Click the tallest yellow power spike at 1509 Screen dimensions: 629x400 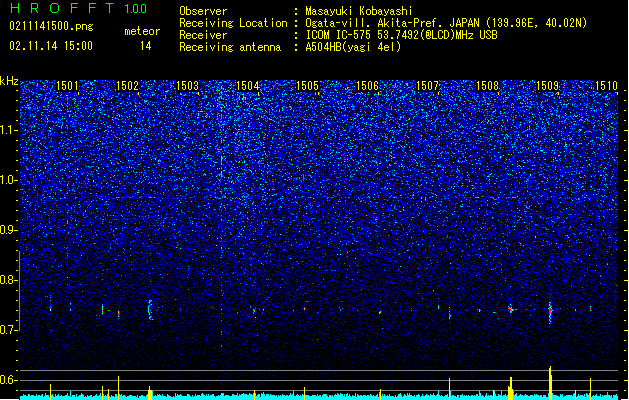point(550,383)
